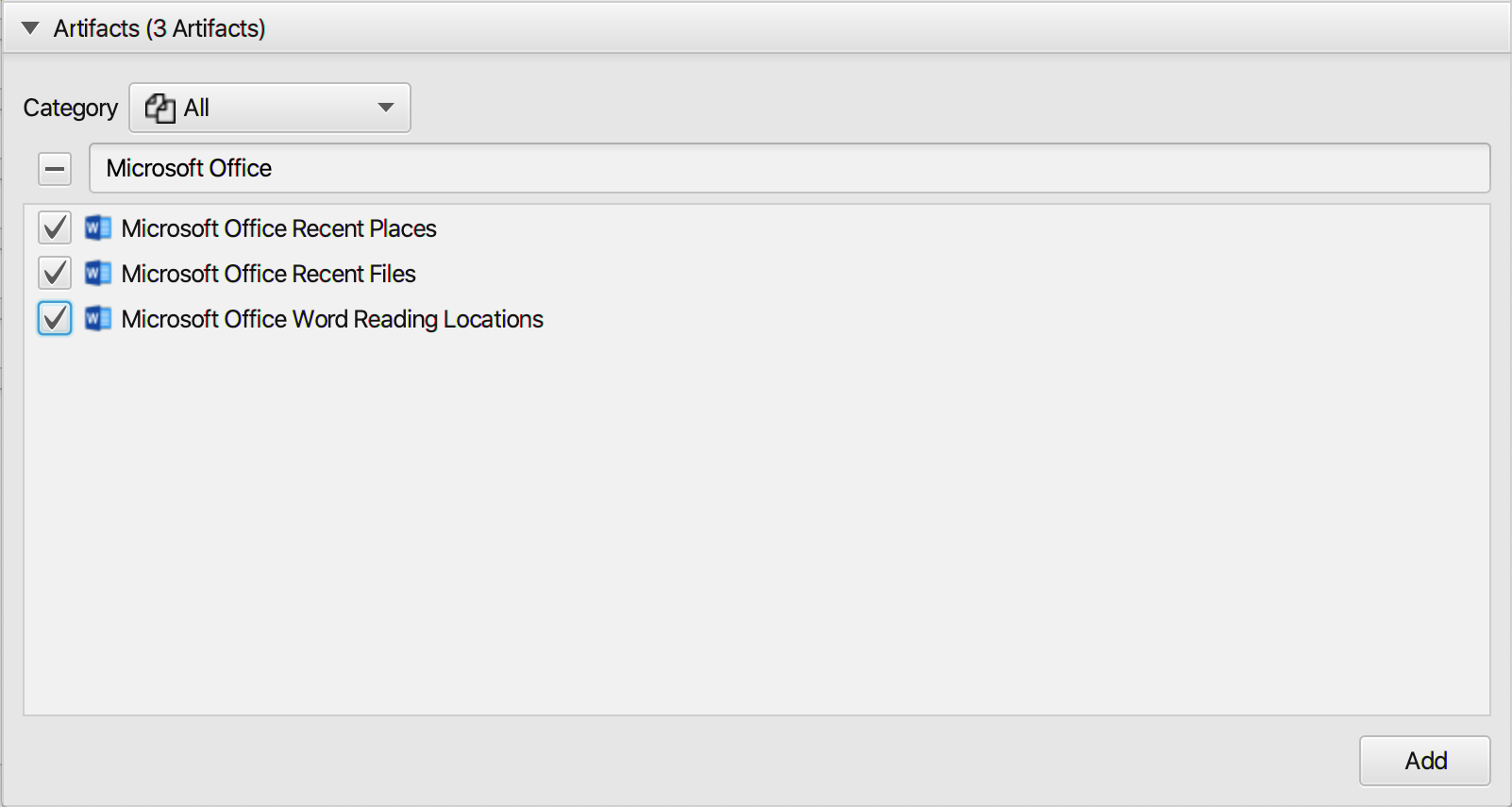Click the arrow on the Category combo box
Screen dimensions: 1512x807
click(x=385, y=108)
